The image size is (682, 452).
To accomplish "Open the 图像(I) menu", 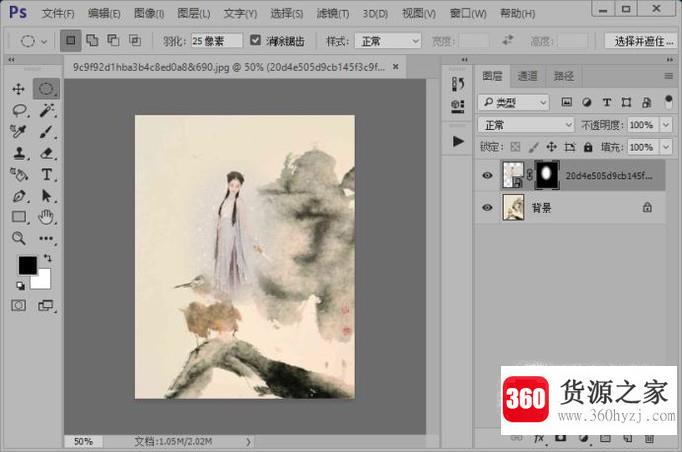I will click(149, 13).
